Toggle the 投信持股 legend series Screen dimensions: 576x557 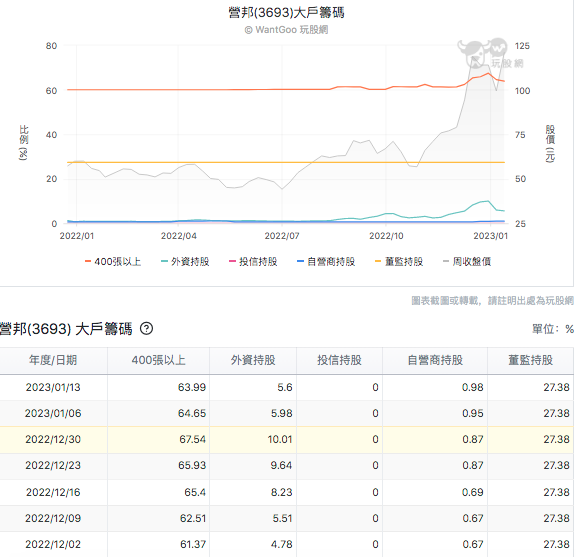[253, 262]
